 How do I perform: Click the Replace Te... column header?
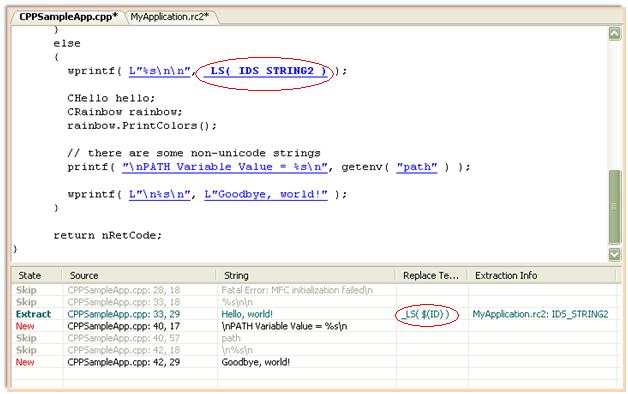pos(431,275)
